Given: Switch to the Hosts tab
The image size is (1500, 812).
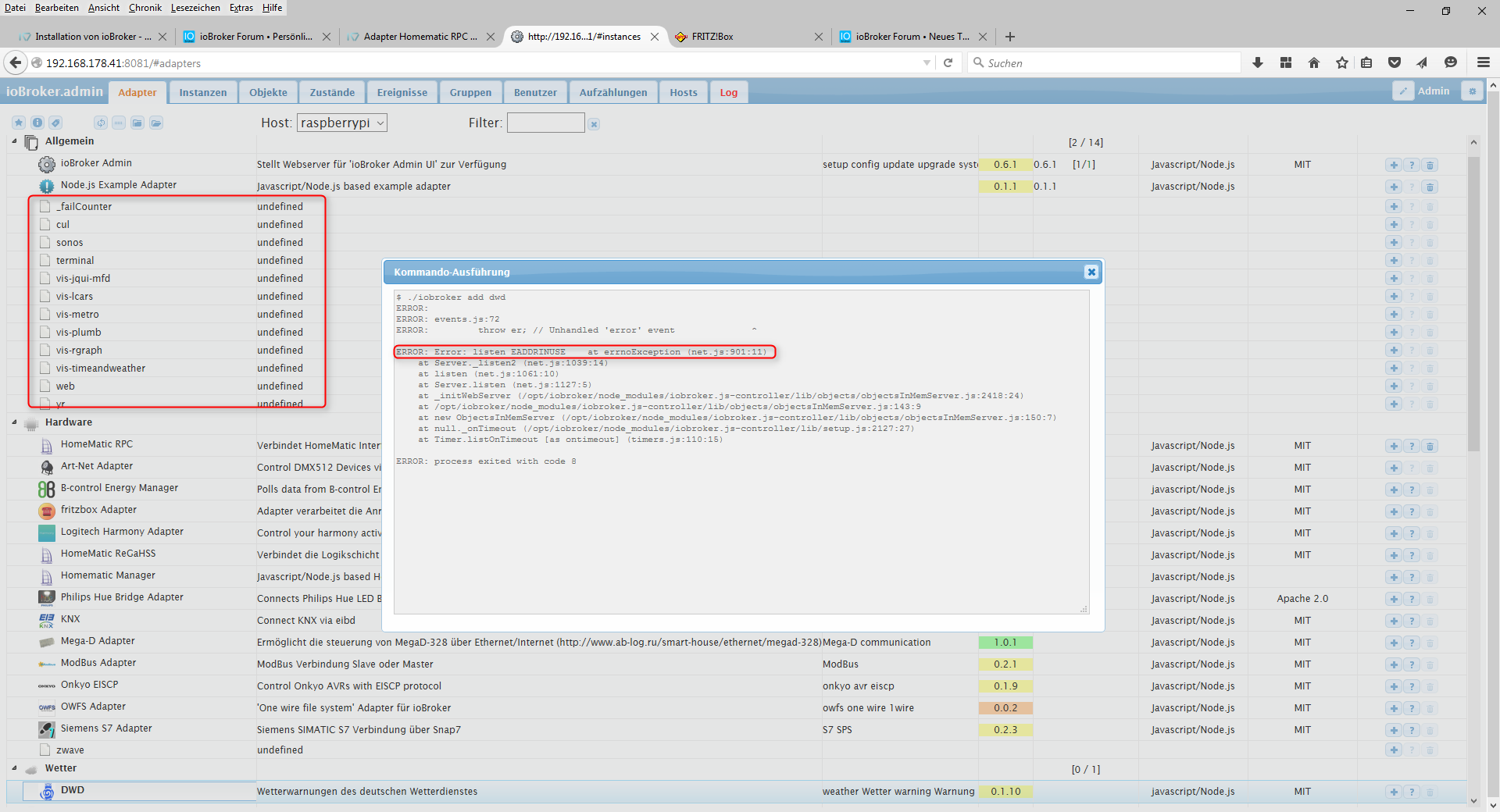Looking at the screenshot, I should tap(684, 92).
